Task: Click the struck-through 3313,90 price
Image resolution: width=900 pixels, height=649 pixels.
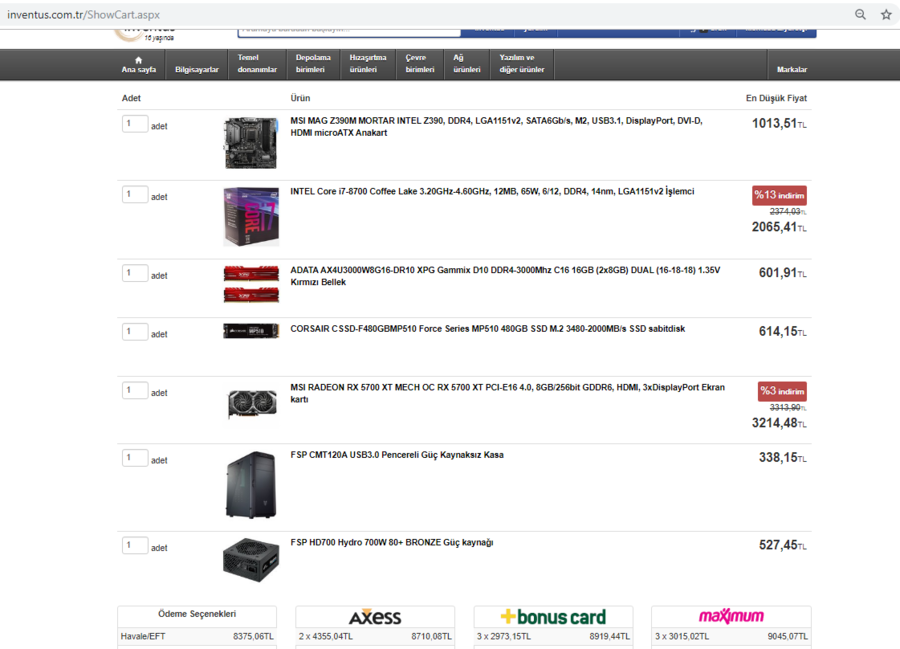Action: pos(788,407)
